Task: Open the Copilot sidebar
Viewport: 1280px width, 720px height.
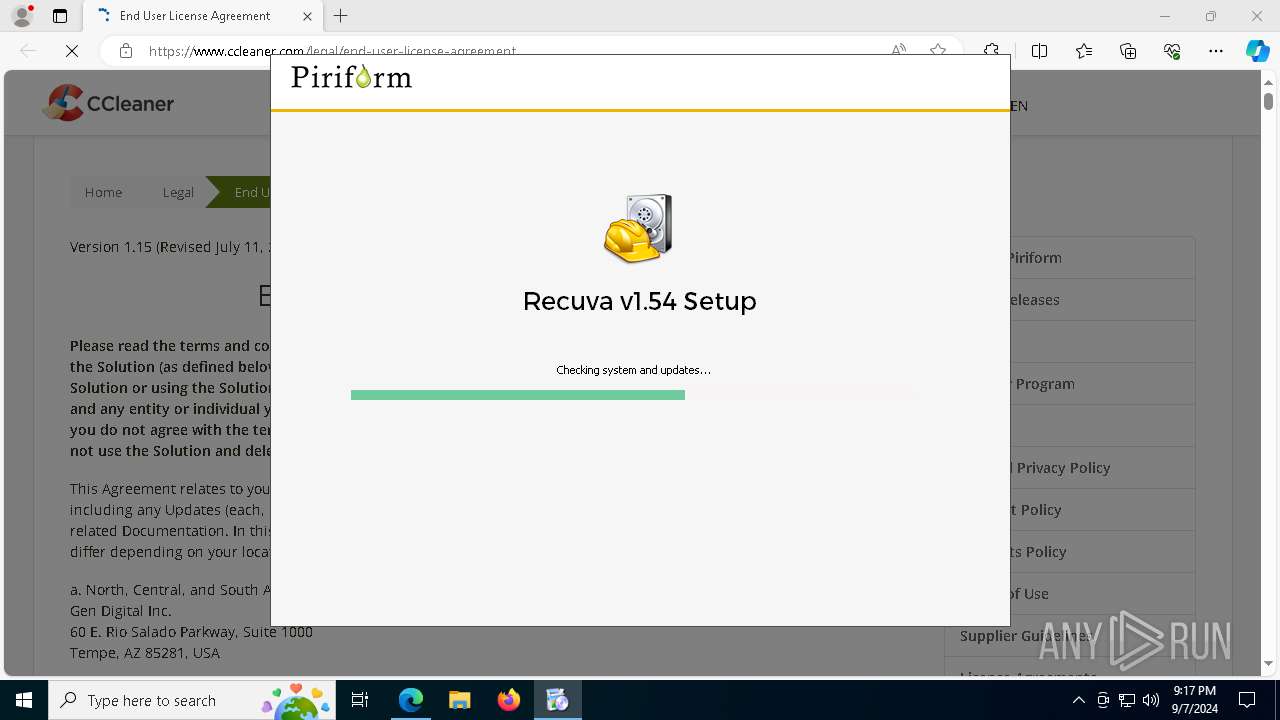Action: pos(1257,51)
